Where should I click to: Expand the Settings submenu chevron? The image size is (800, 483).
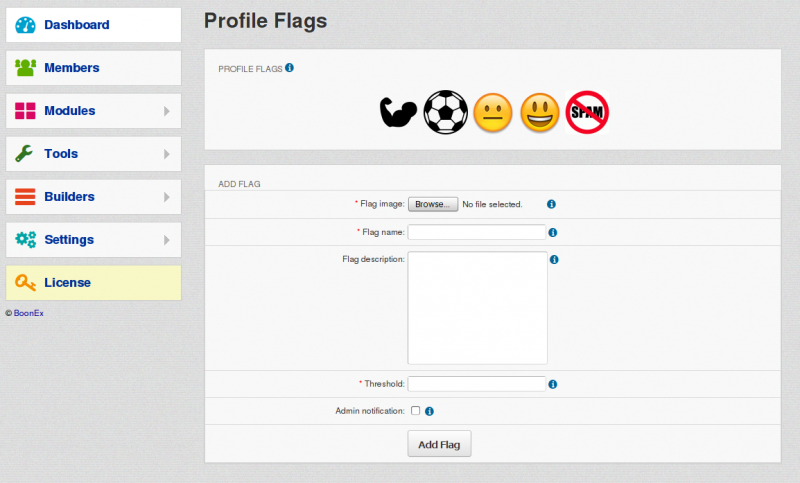tap(167, 240)
